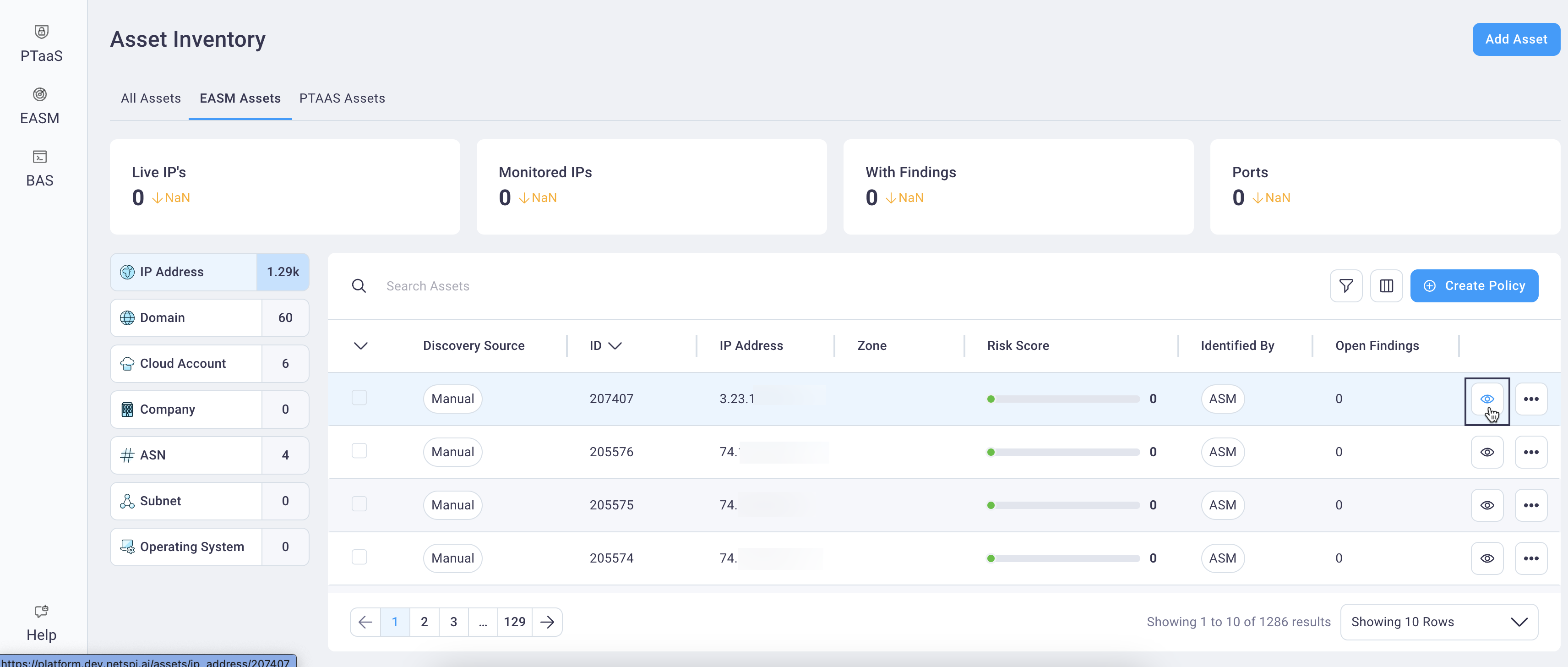The height and width of the screenshot is (667, 1568).
Task: Click the column settings icon near Create Policy
Action: 1387,286
